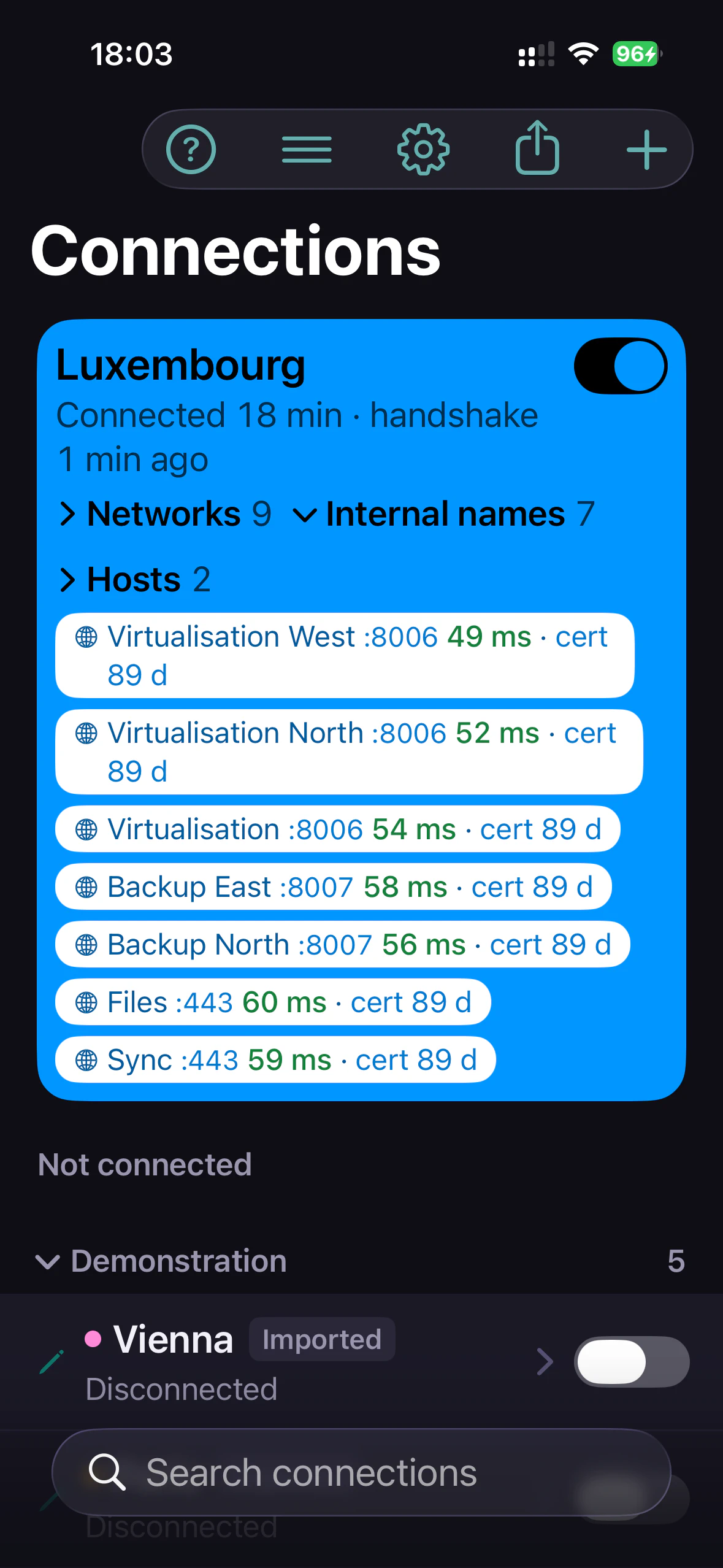Tap the Wi-Fi status bar icon

(583, 54)
